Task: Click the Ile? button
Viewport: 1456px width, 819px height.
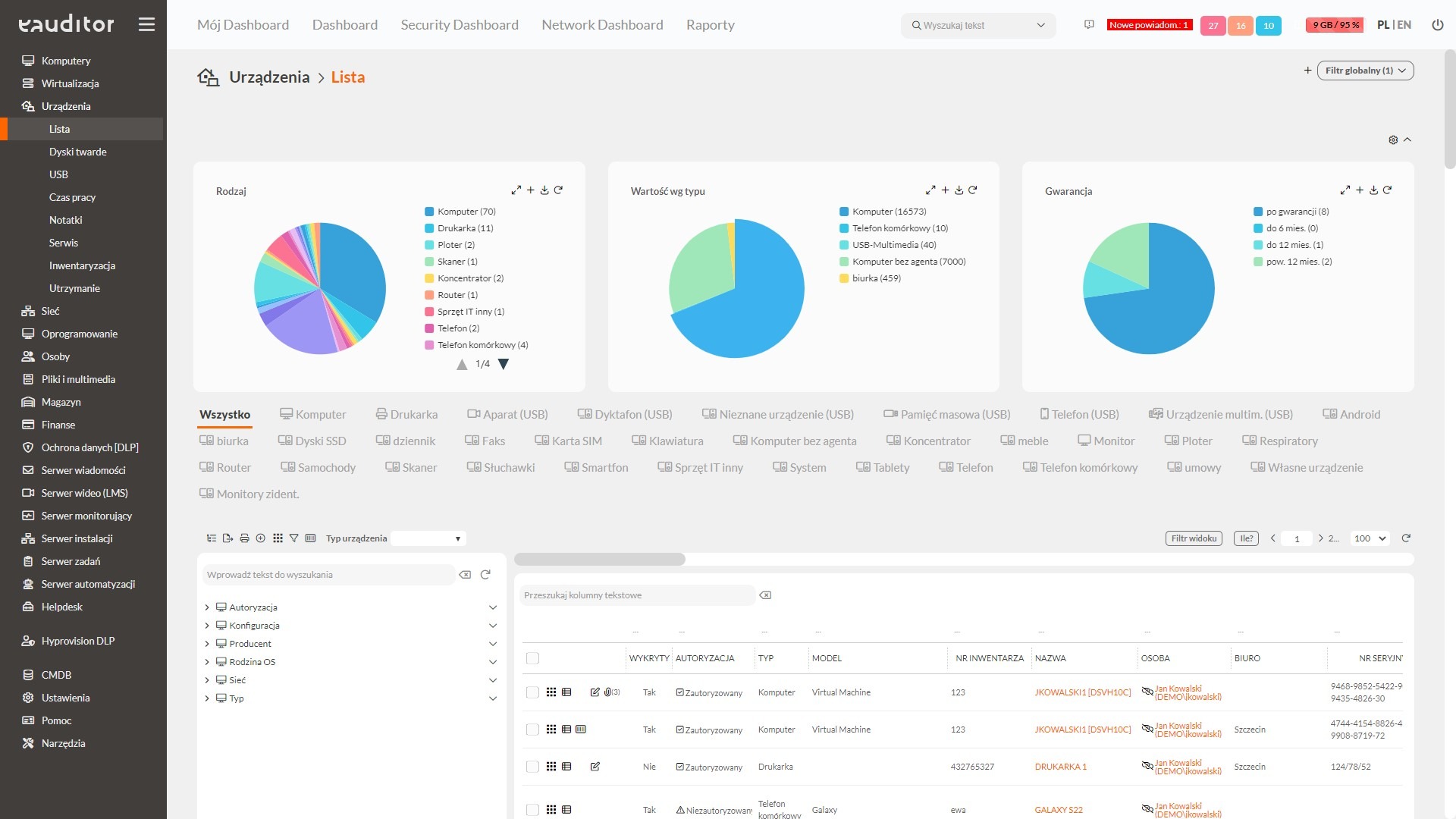Action: click(1246, 538)
